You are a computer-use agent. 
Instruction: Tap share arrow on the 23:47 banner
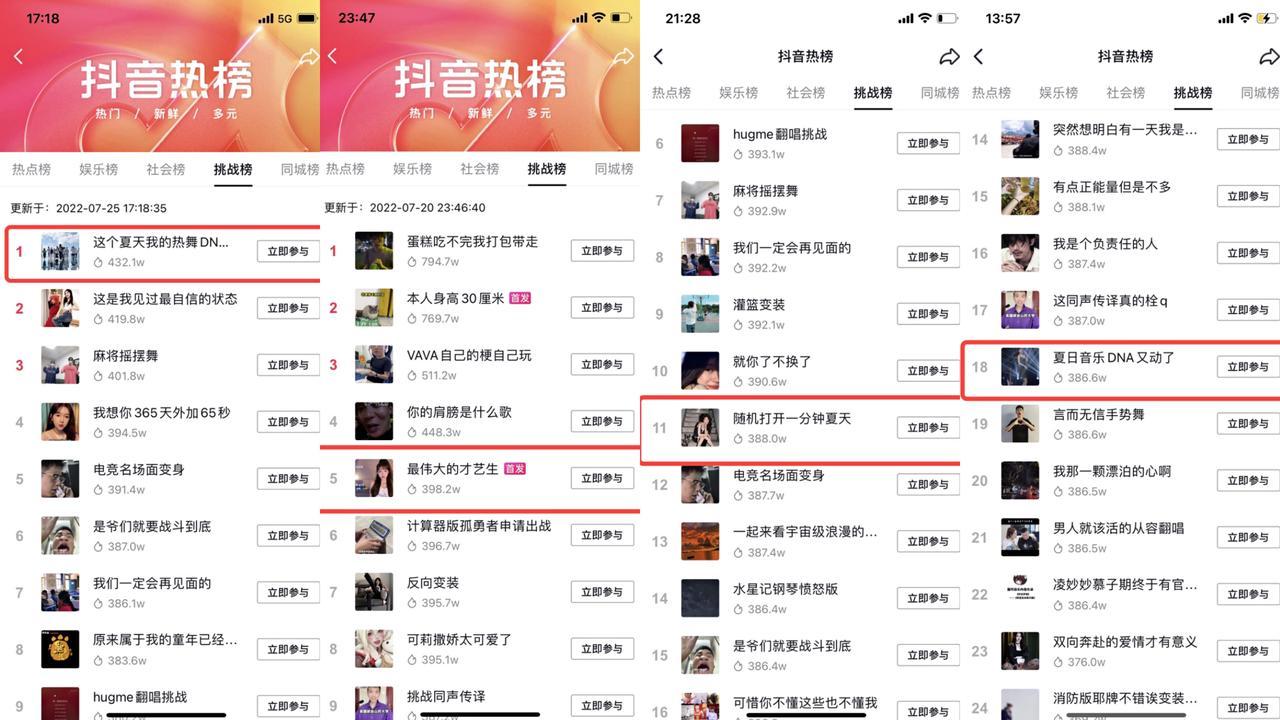[x=623, y=57]
